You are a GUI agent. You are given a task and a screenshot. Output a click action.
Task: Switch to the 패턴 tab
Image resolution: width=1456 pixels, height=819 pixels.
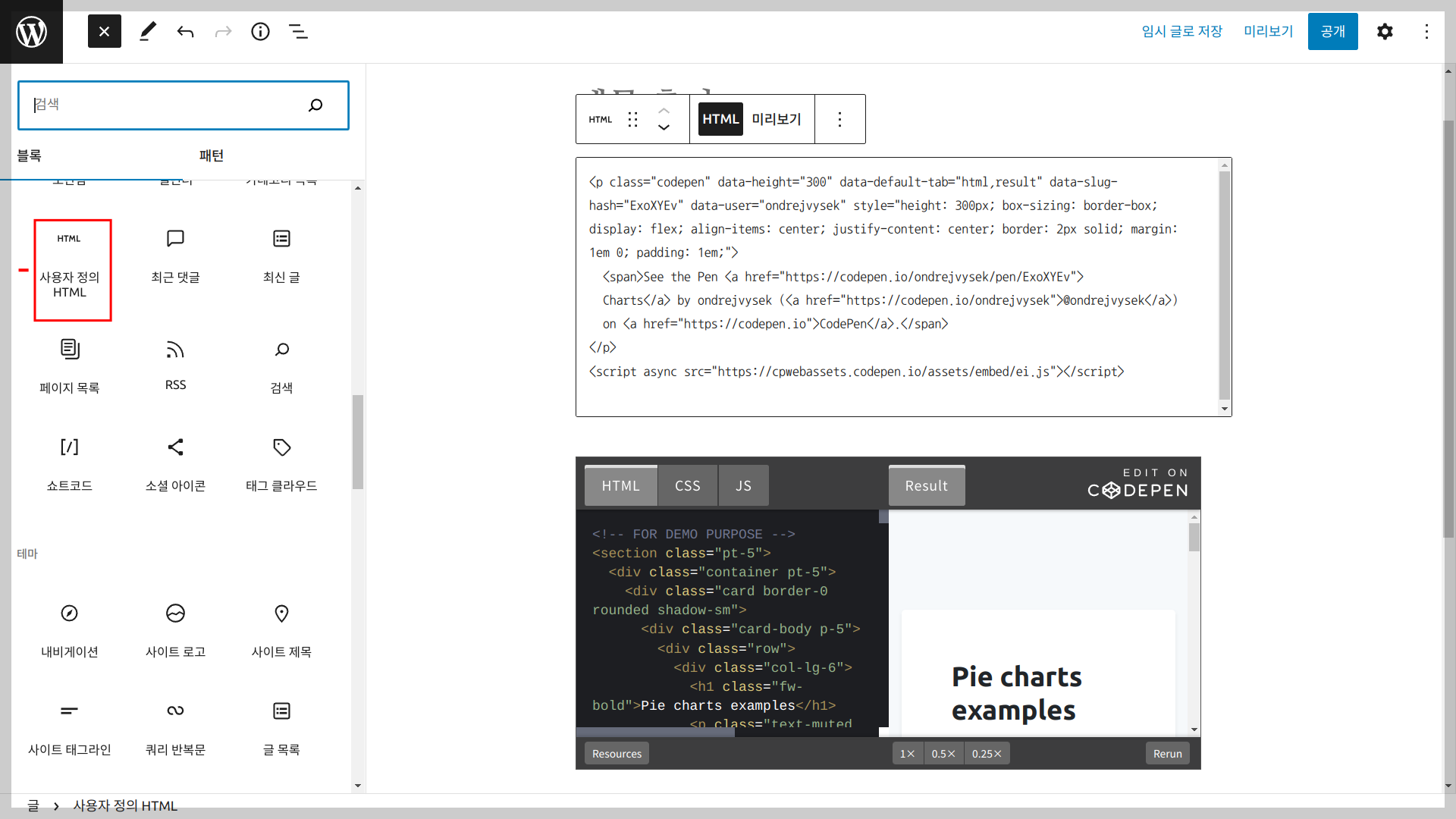[x=212, y=155]
